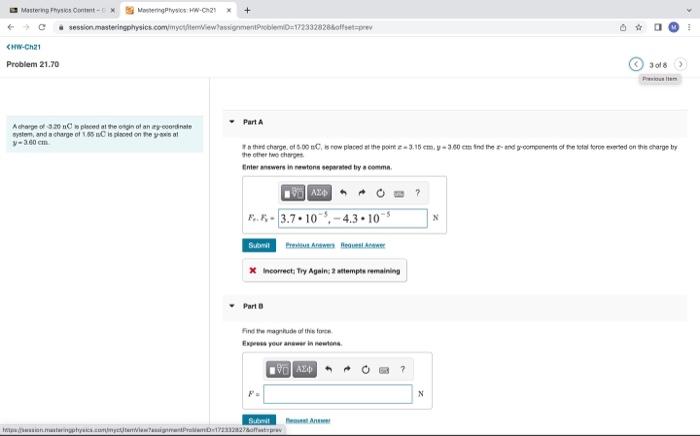Click the browser forward button

[x=26, y=27]
